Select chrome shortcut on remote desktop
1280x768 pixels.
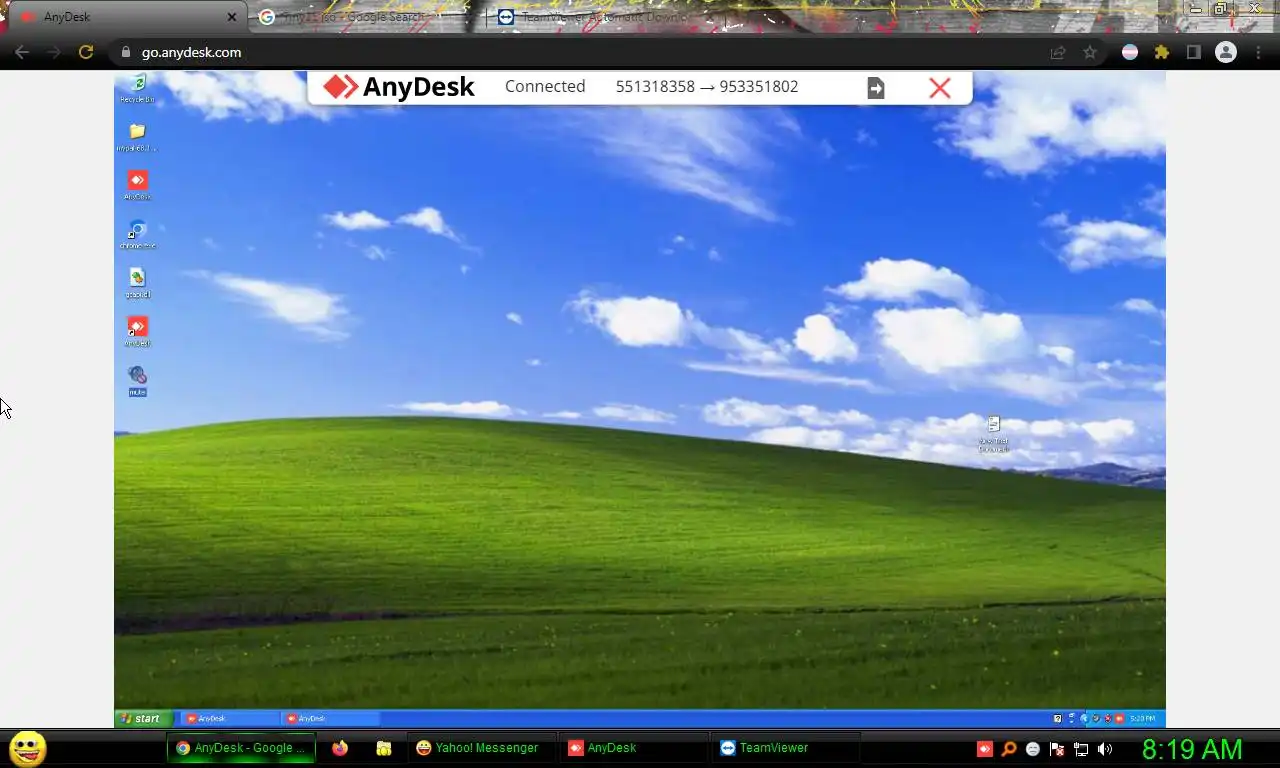coord(137,234)
